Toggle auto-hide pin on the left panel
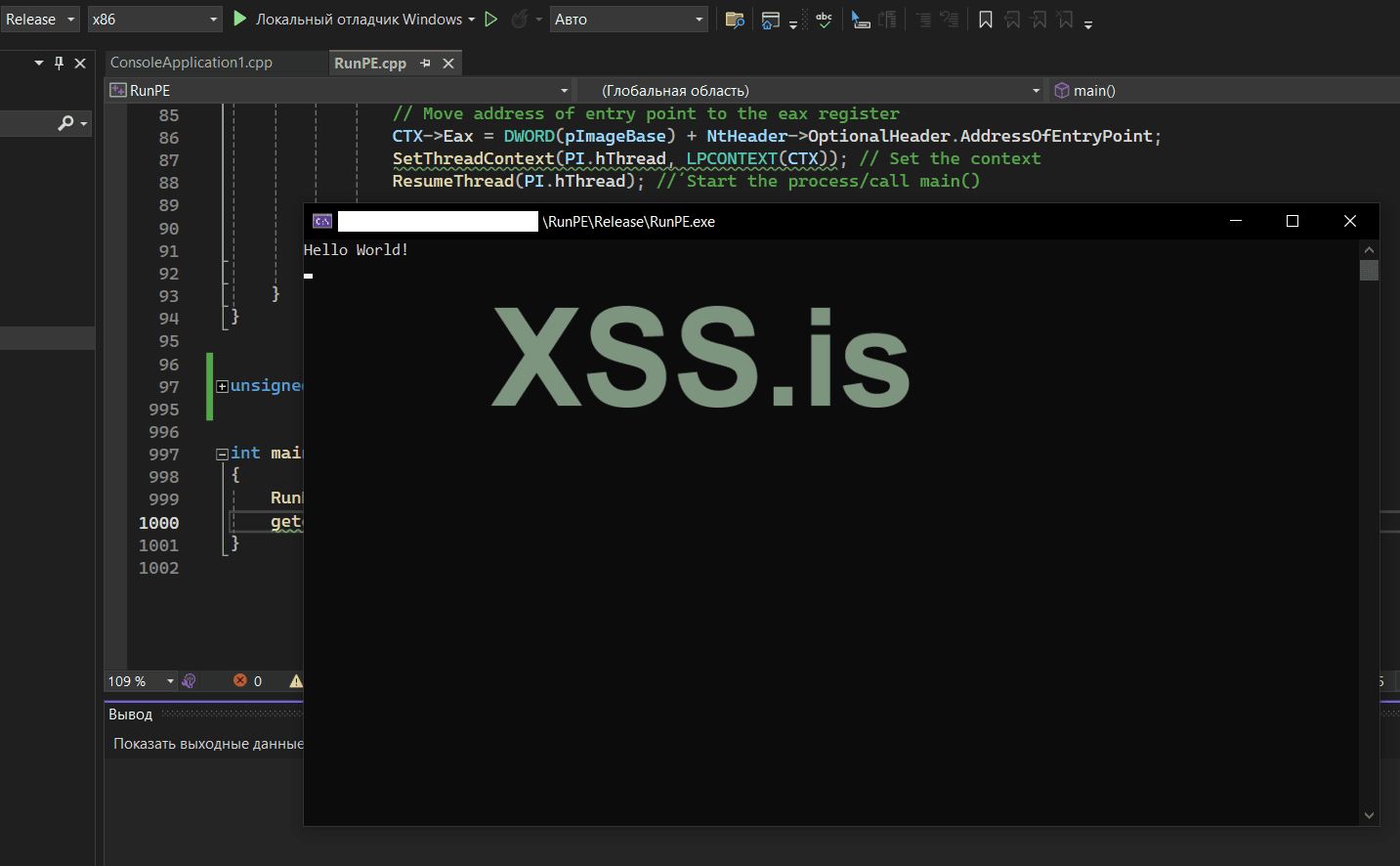The height and width of the screenshot is (866, 1400). pos(59,64)
